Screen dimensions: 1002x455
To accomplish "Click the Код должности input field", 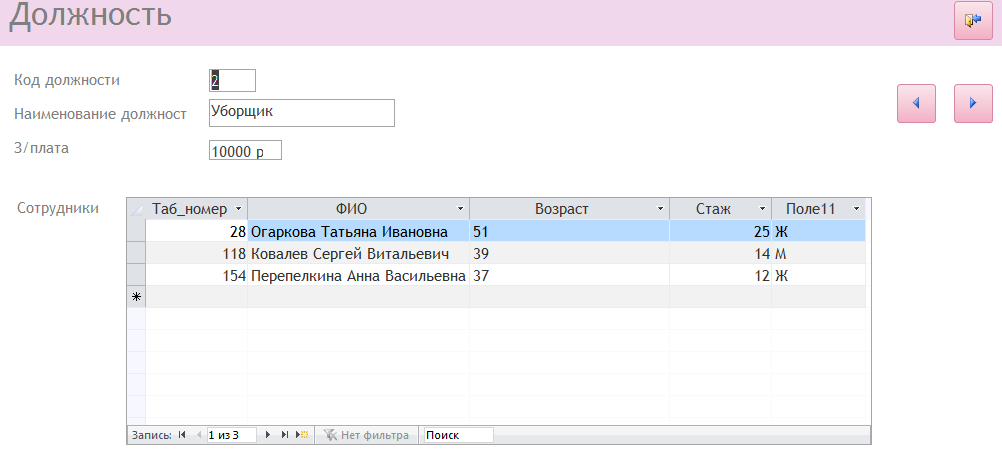I will pyautogui.click(x=232, y=81).
